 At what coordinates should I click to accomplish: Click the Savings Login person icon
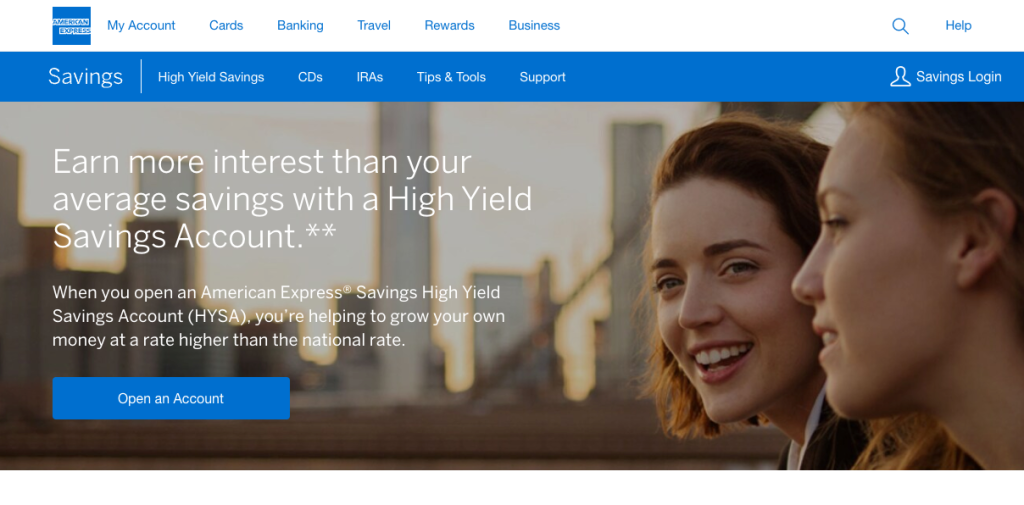point(900,76)
